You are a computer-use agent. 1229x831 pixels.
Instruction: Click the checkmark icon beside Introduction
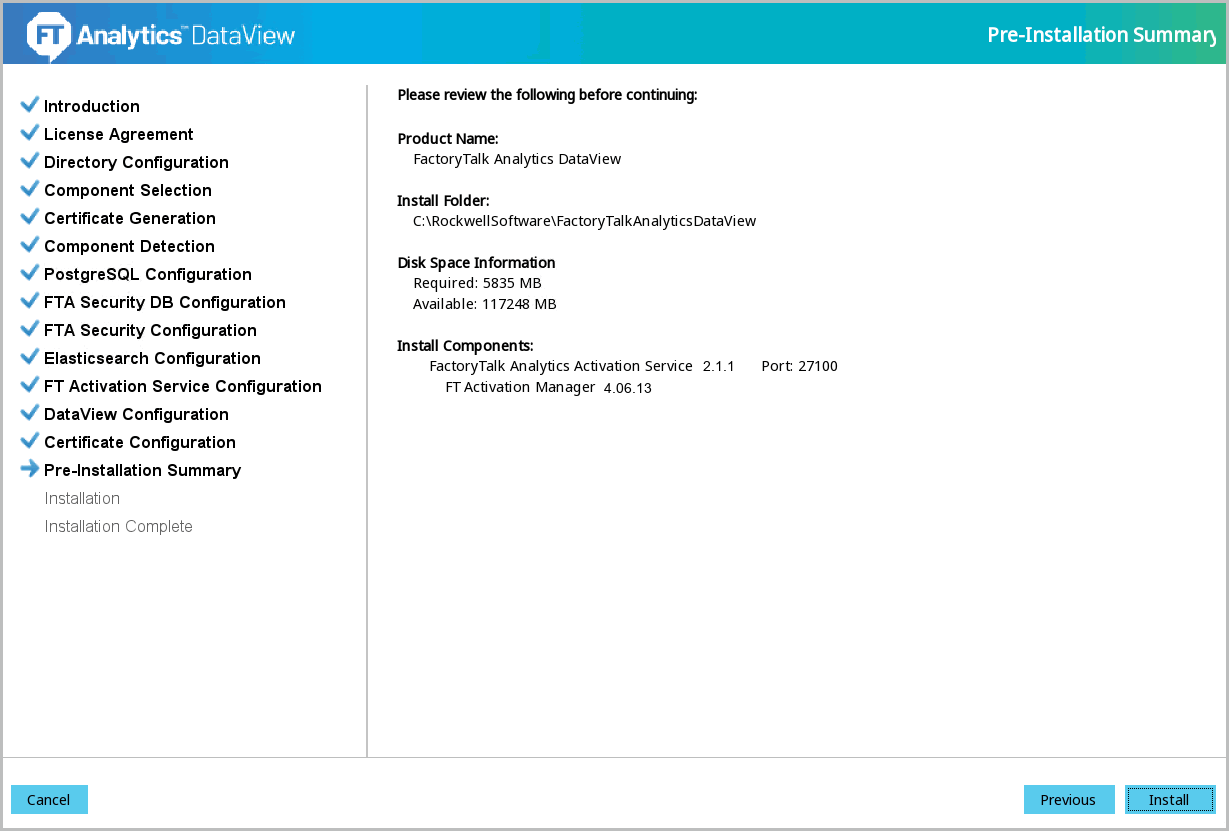(30, 105)
